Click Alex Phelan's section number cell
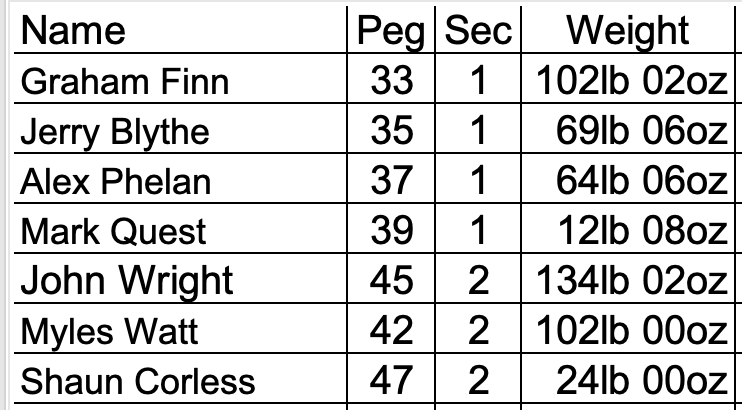Screen dimensions: 742x410 coord(478,178)
